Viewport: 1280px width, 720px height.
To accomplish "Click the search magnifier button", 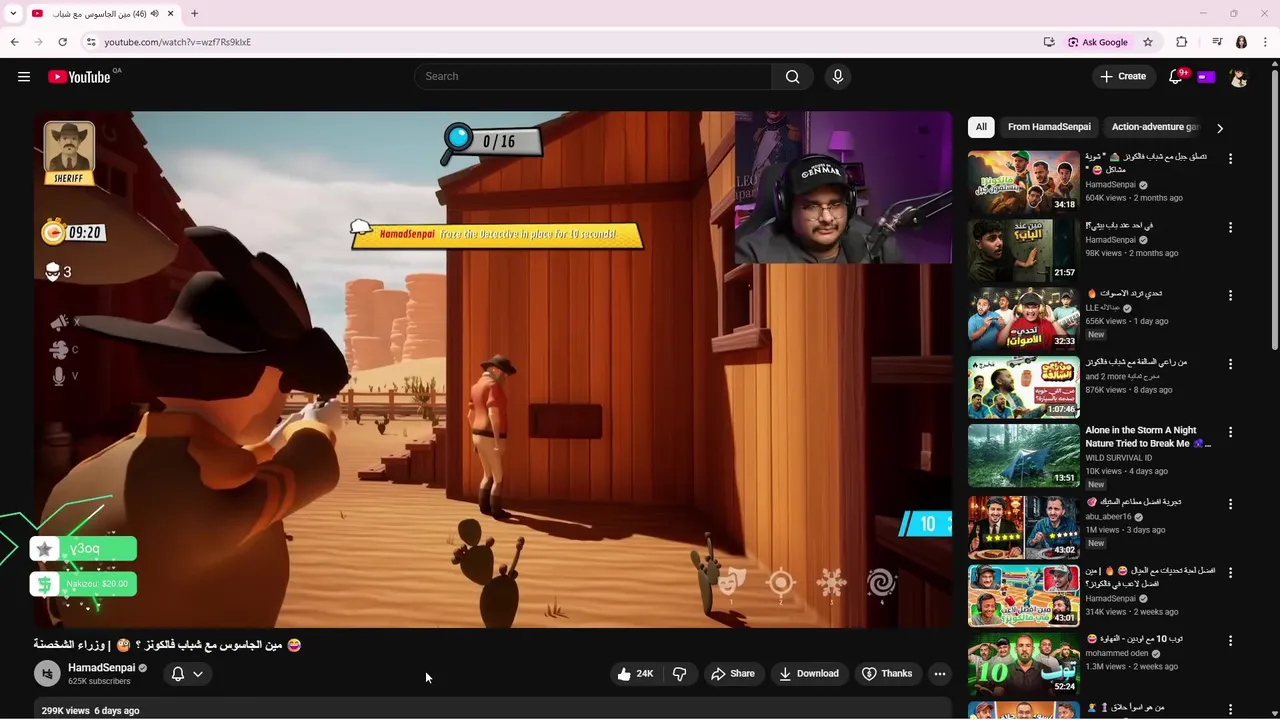I will tap(792, 77).
